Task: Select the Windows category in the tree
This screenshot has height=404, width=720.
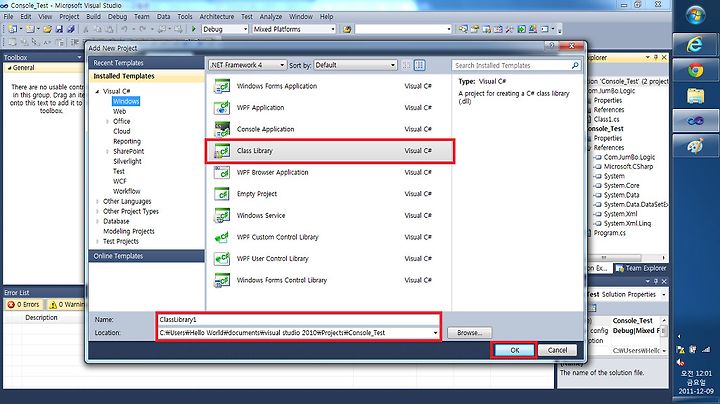Action: (126, 101)
